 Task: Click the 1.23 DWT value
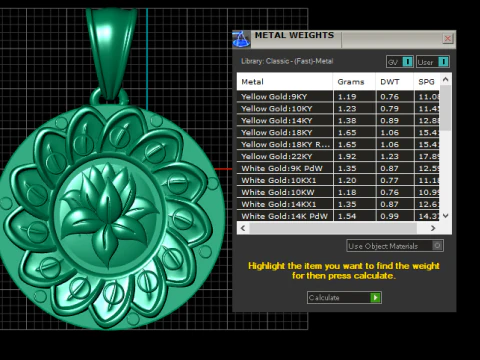tap(389, 157)
